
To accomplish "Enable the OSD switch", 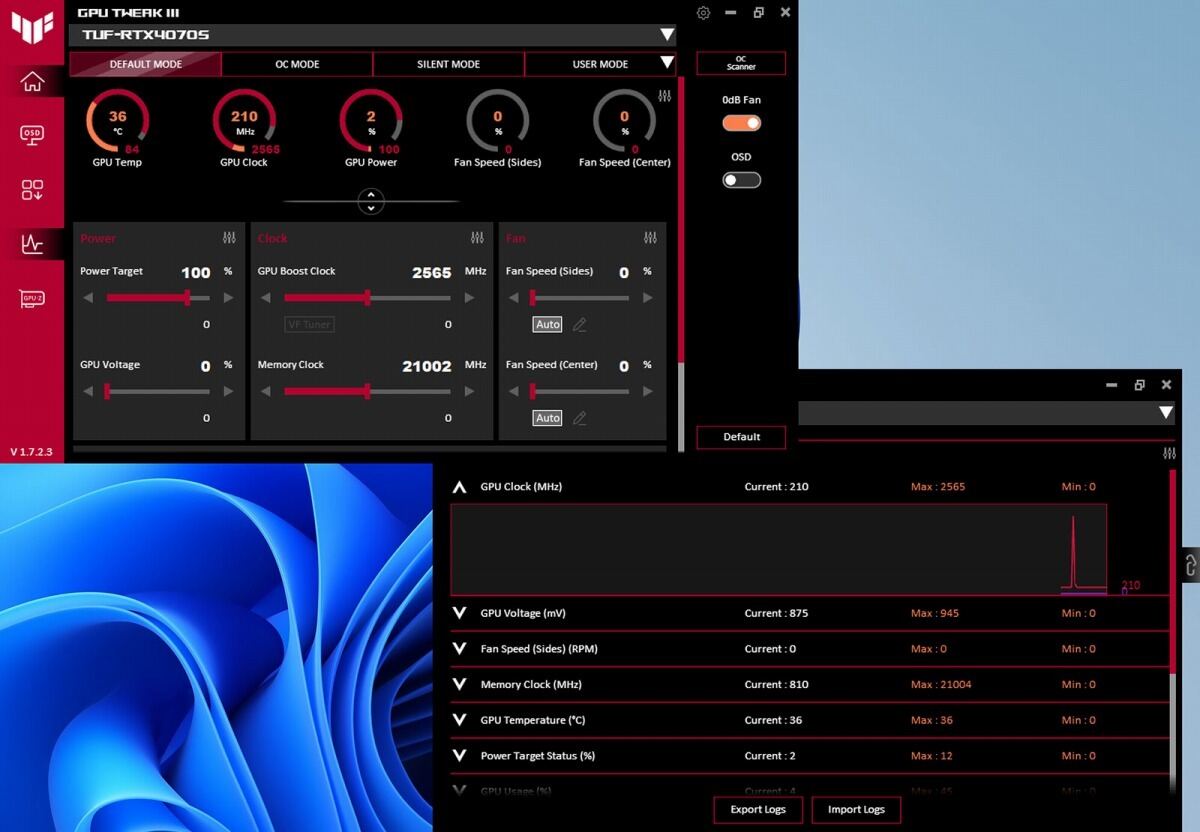I will [x=742, y=180].
